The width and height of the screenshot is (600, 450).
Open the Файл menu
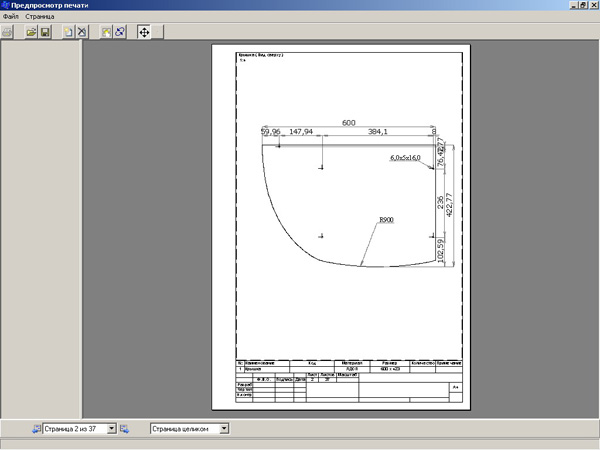click(x=11, y=16)
